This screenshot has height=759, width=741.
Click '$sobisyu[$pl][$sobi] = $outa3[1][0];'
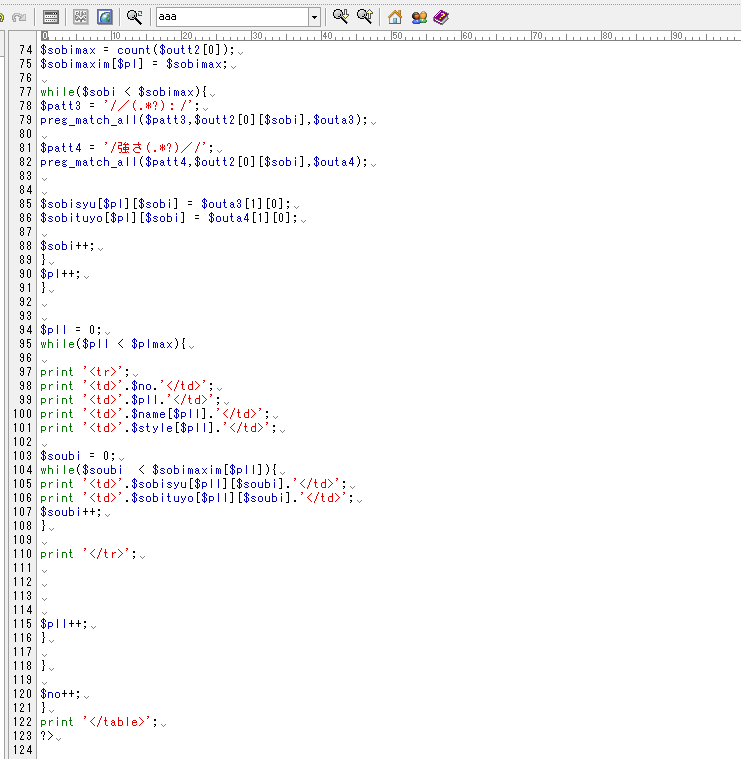pyautogui.click(x=166, y=204)
